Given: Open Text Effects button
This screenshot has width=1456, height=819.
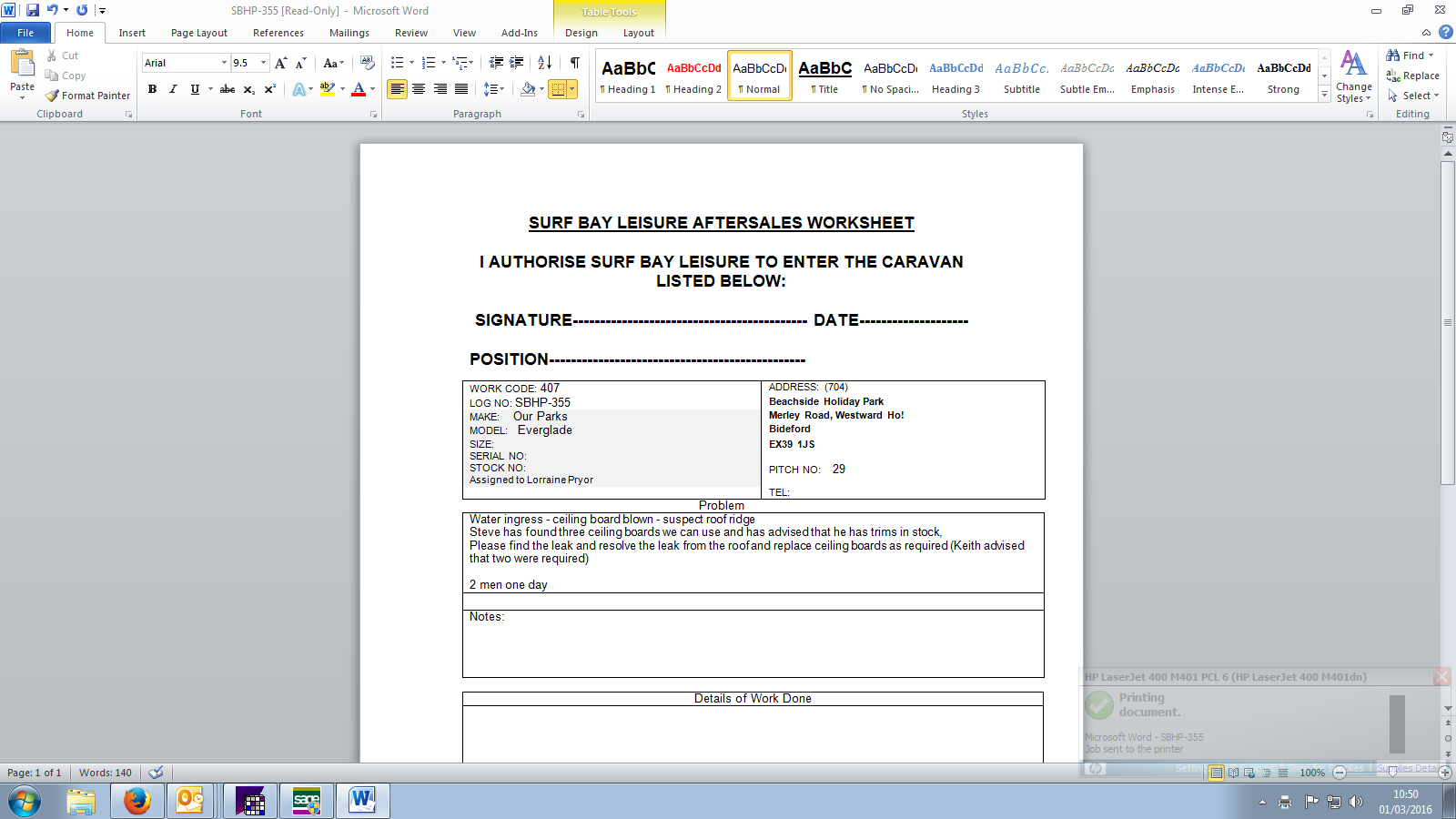Looking at the screenshot, I should 302,89.
